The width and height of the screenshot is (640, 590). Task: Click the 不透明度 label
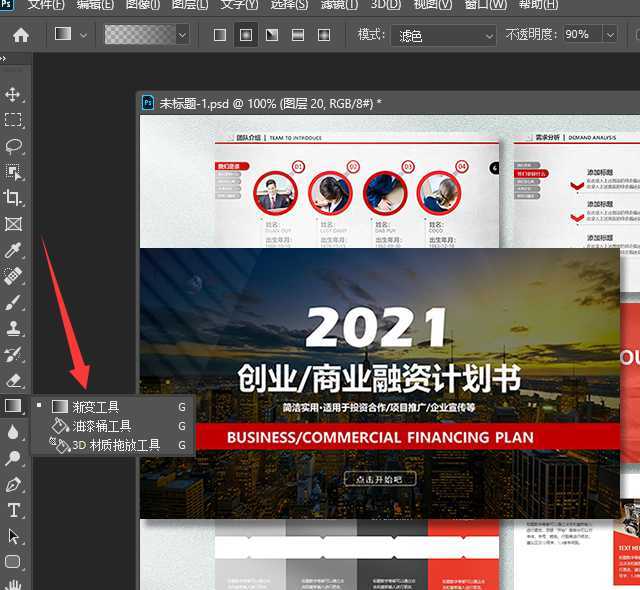[531, 34]
